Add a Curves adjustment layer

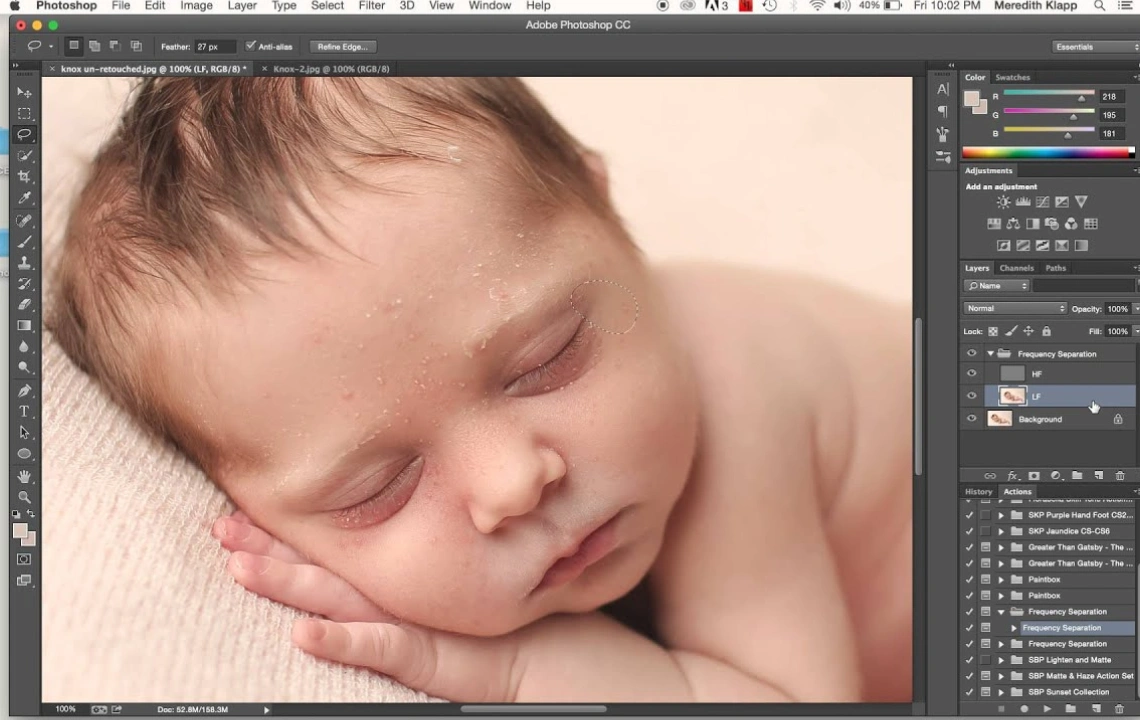pos(1042,201)
